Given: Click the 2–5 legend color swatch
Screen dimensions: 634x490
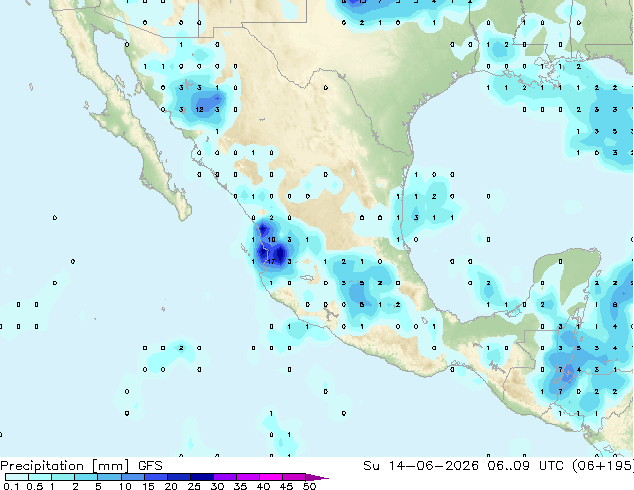Looking at the screenshot, I should tap(86, 477).
